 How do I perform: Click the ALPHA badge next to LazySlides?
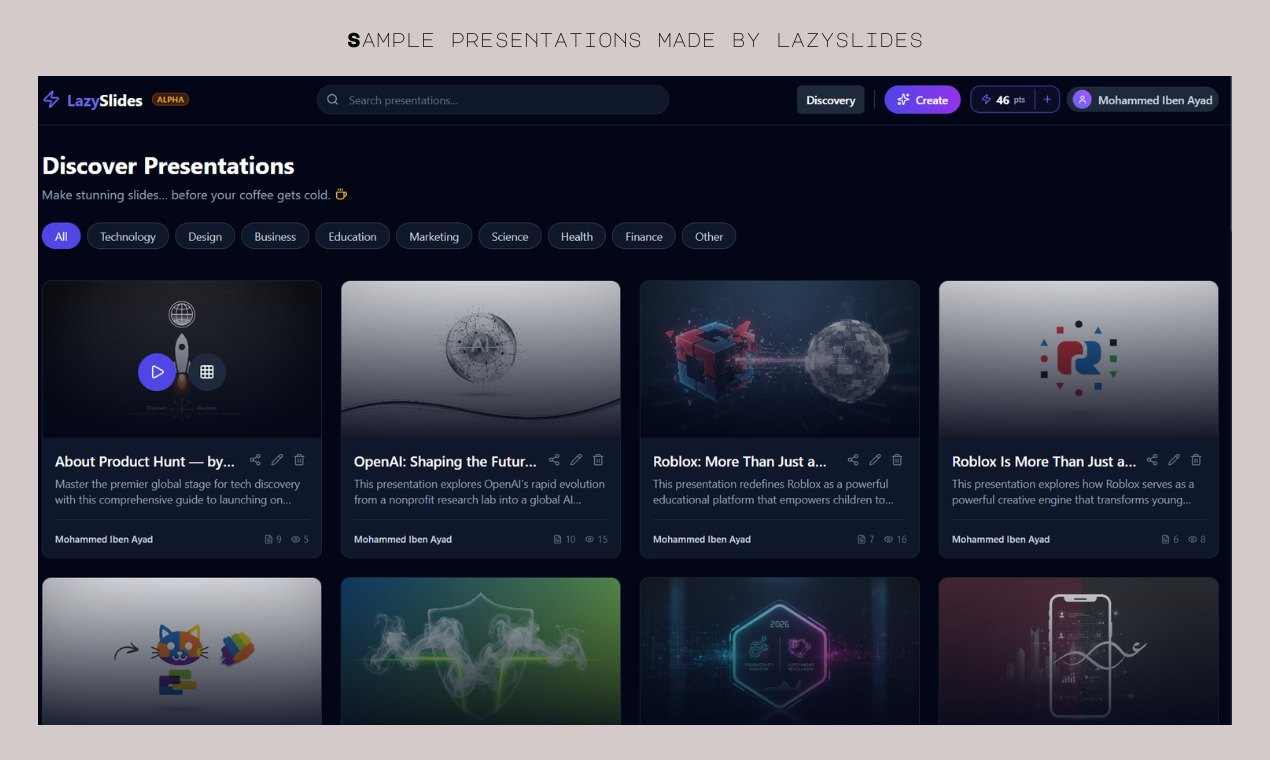point(170,99)
